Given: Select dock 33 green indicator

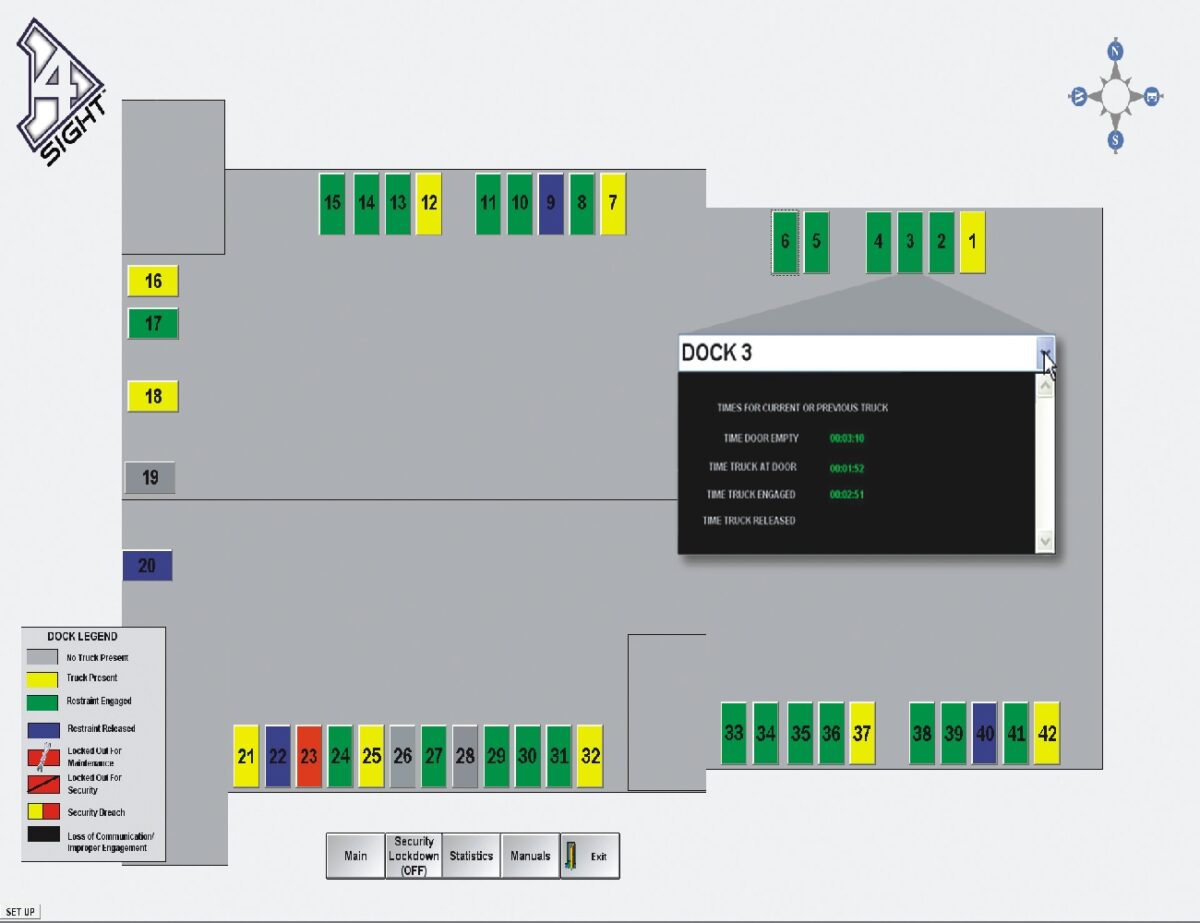Looking at the screenshot, I should pyautogui.click(x=734, y=733).
